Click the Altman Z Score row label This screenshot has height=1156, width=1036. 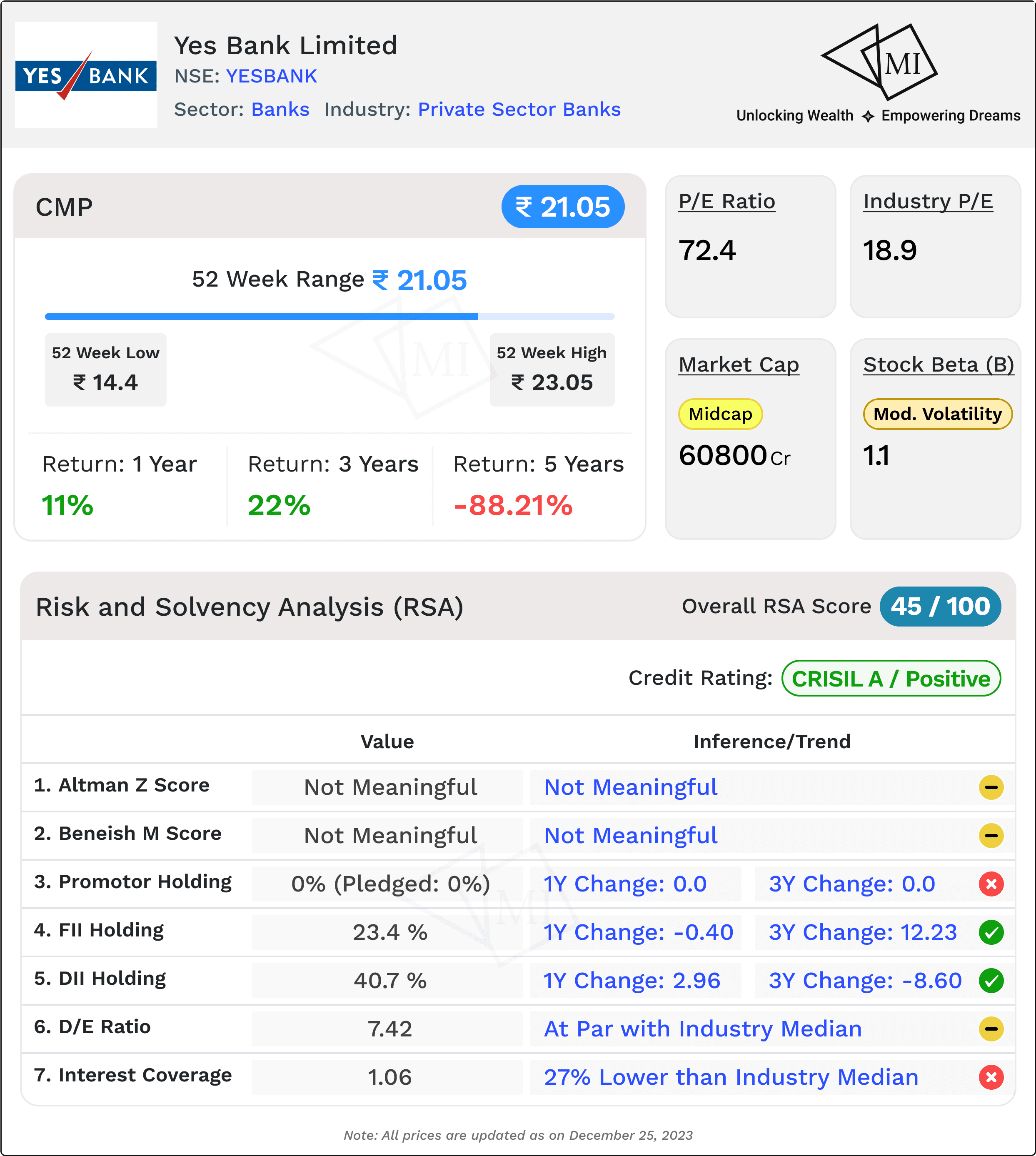point(122,785)
